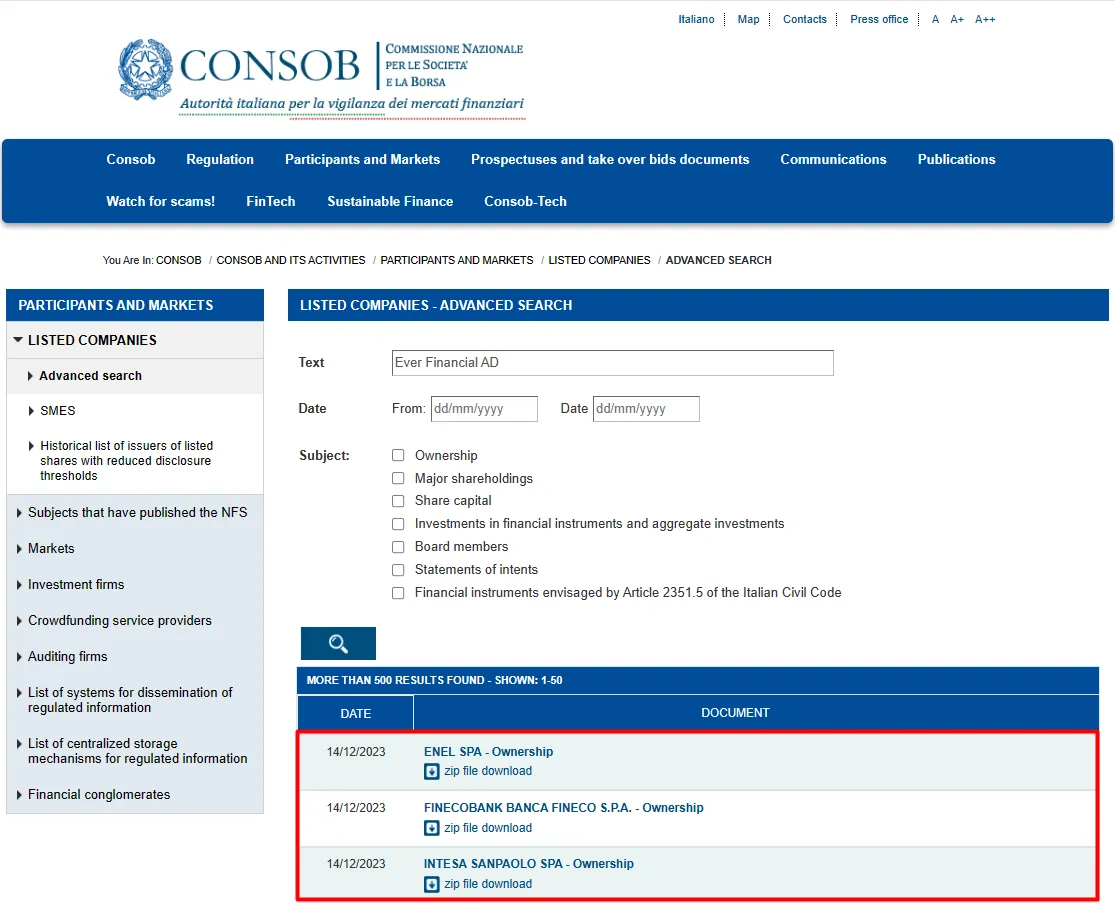Click the From date input field

(484, 409)
